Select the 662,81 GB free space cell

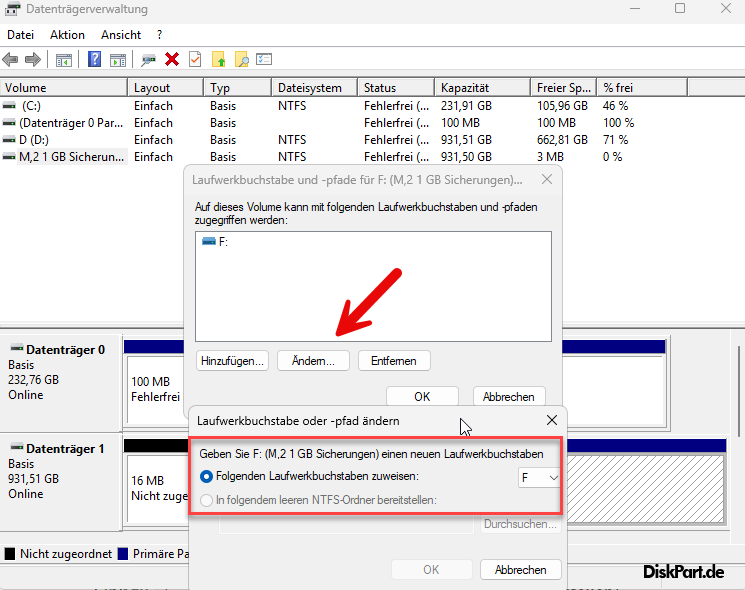[563, 140]
